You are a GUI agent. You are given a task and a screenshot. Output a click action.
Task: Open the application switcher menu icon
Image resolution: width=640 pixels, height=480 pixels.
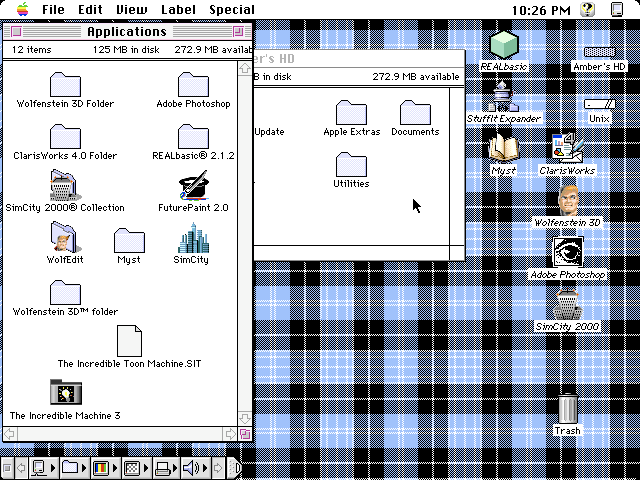[x=617, y=9]
